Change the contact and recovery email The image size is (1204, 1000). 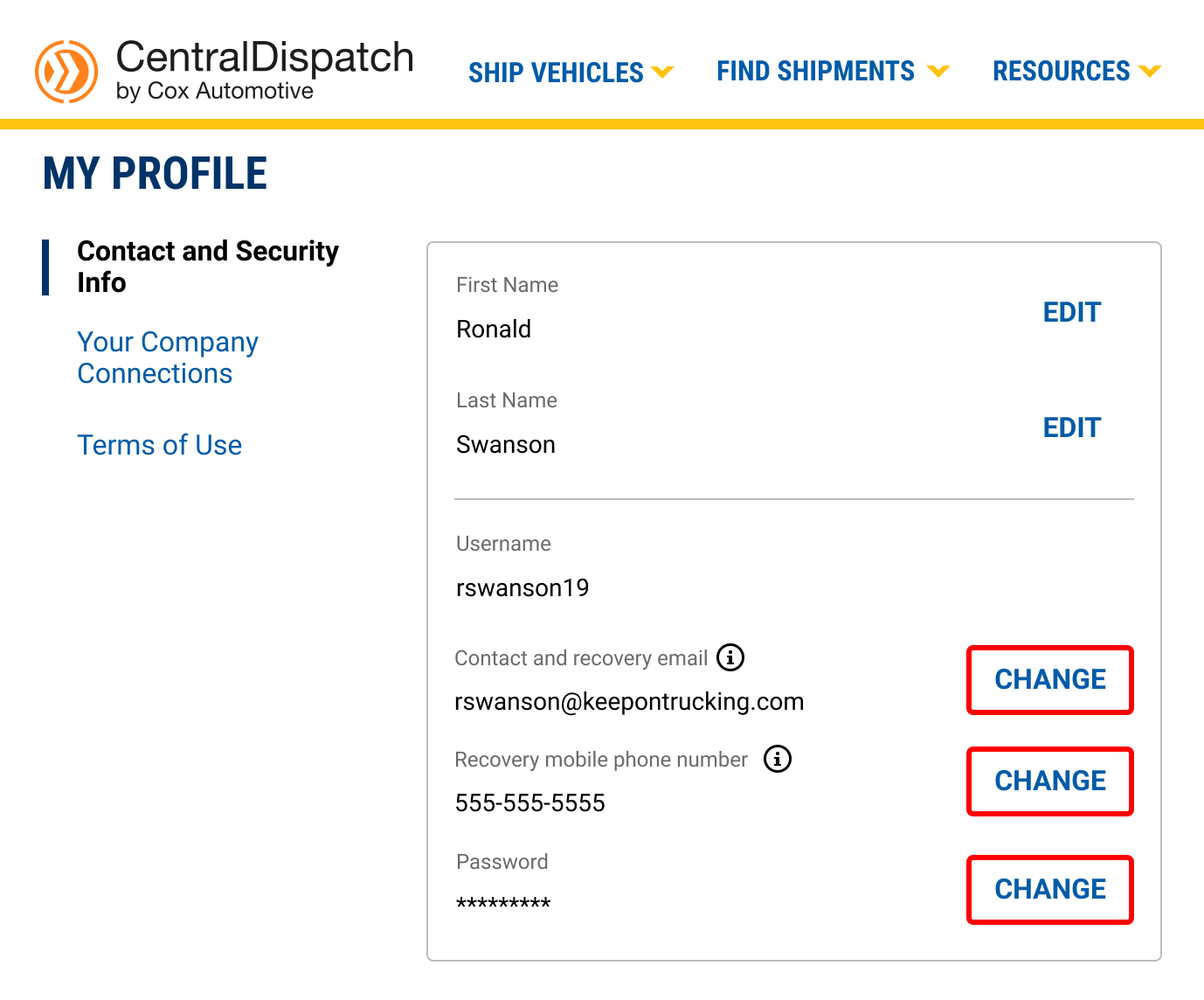1049,680
